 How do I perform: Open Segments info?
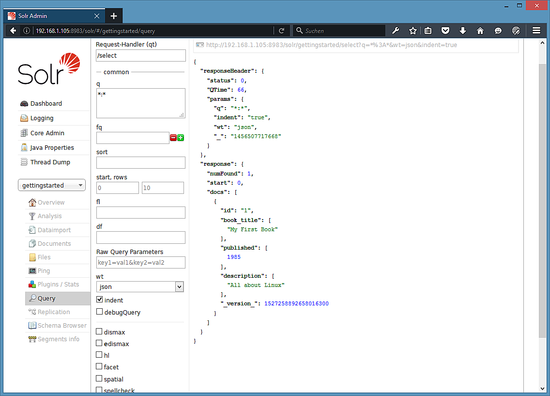[x=54, y=339]
